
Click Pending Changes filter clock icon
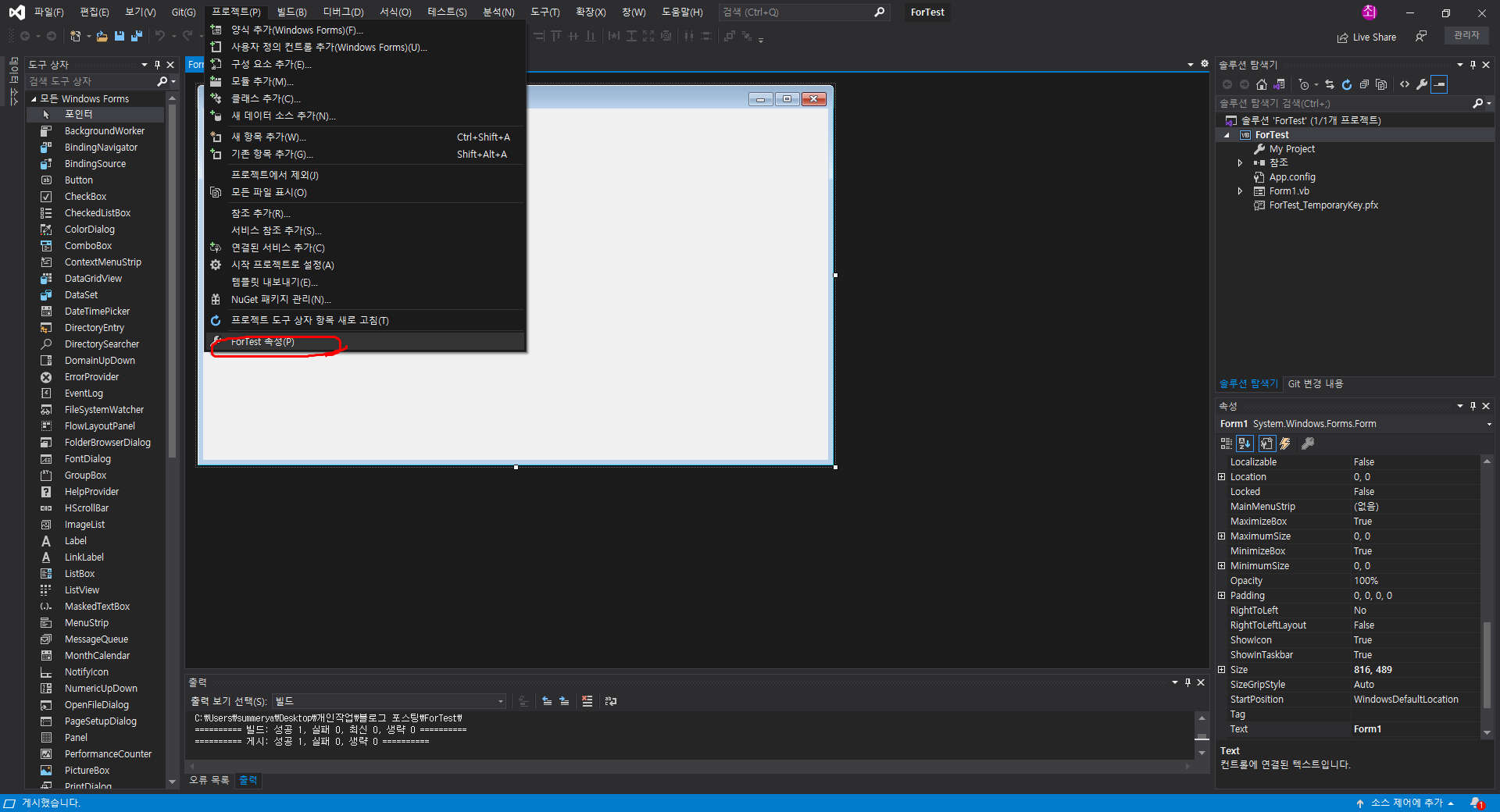tap(1304, 84)
